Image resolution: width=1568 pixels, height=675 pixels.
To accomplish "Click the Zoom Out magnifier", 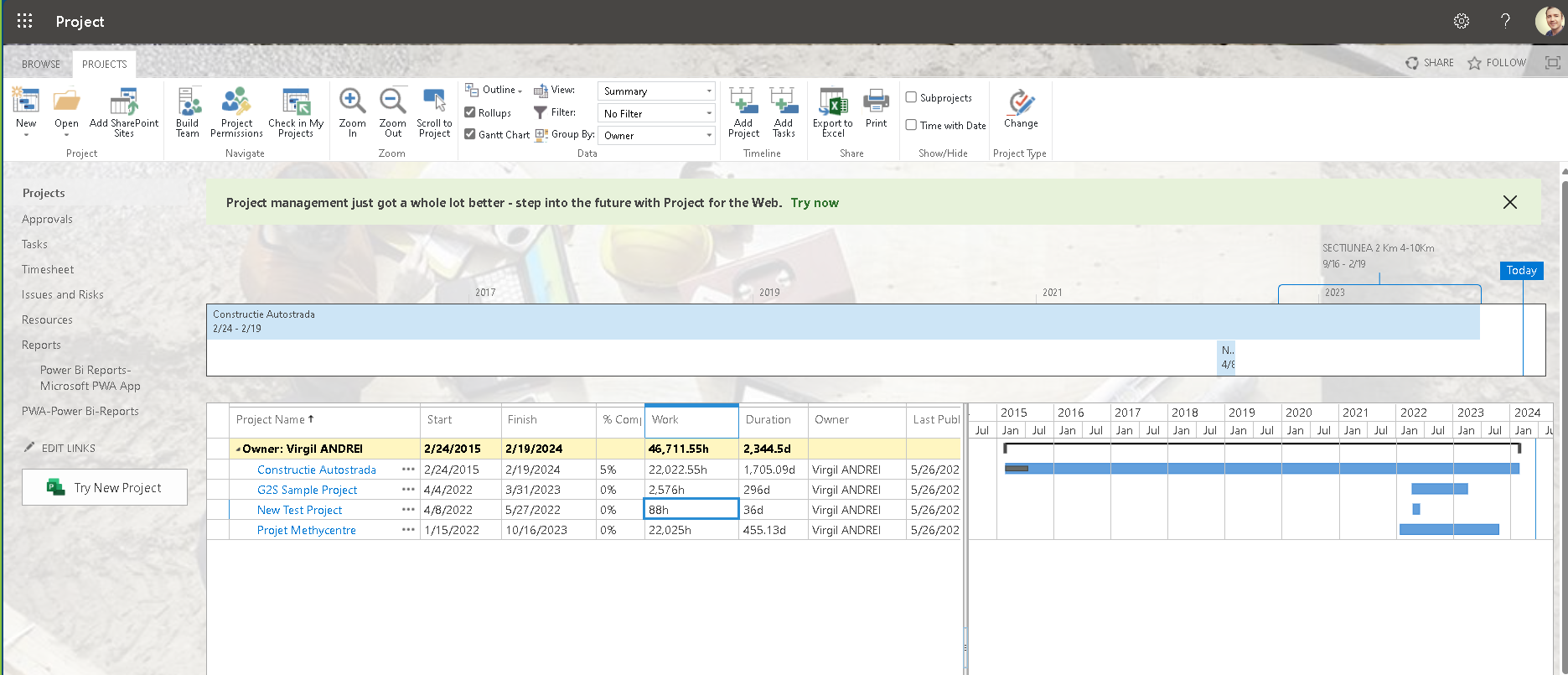I will click(x=392, y=102).
